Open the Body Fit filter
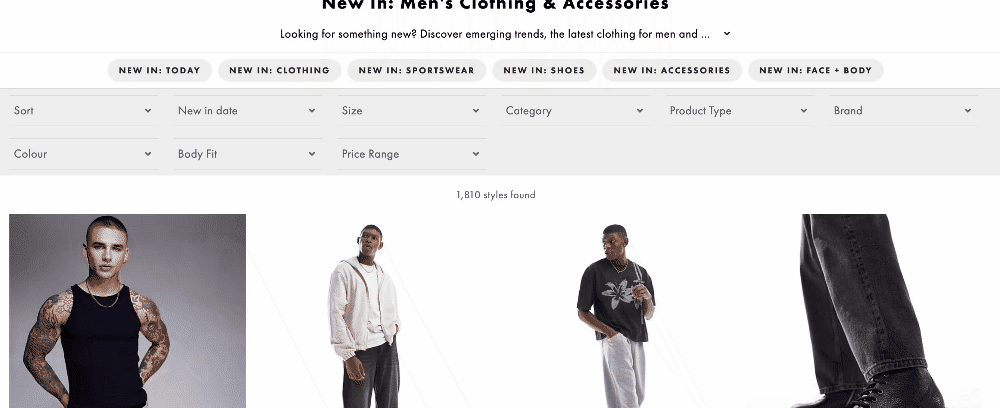This screenshot has width=1000, height=408. 247,154
